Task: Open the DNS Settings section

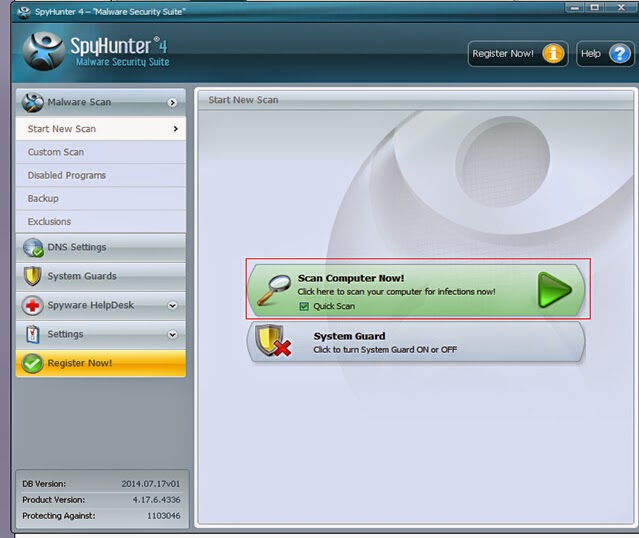Action: 101,247
